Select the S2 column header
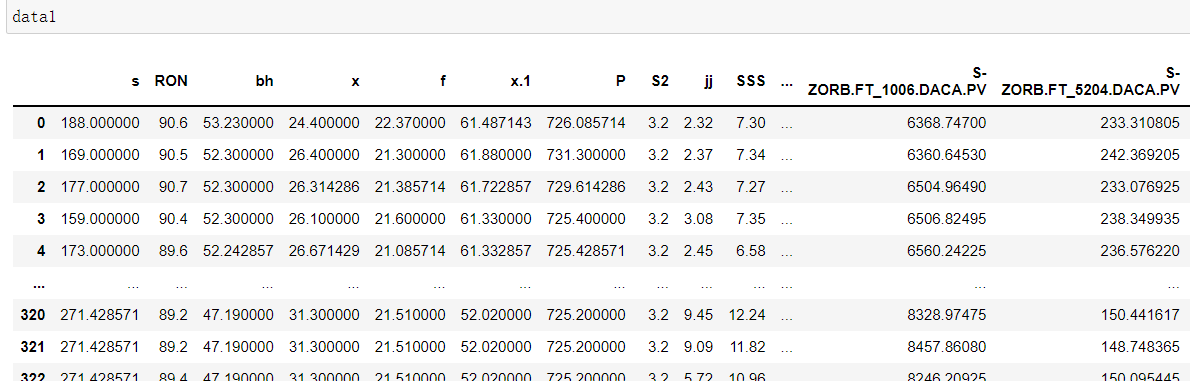This screenshot has height=381, width=1190. pyautogui.click(x=660, y=80)
